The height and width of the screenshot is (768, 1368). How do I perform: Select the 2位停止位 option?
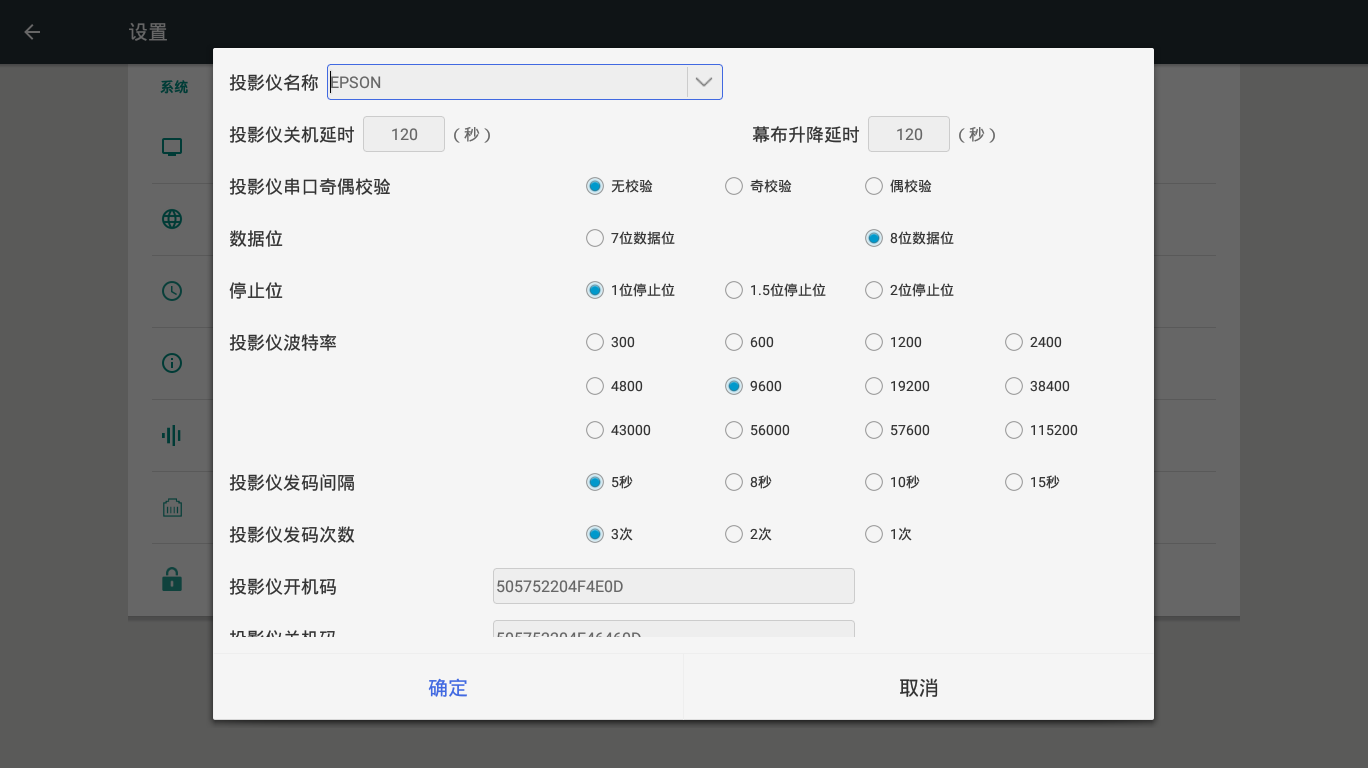[874, 290]
